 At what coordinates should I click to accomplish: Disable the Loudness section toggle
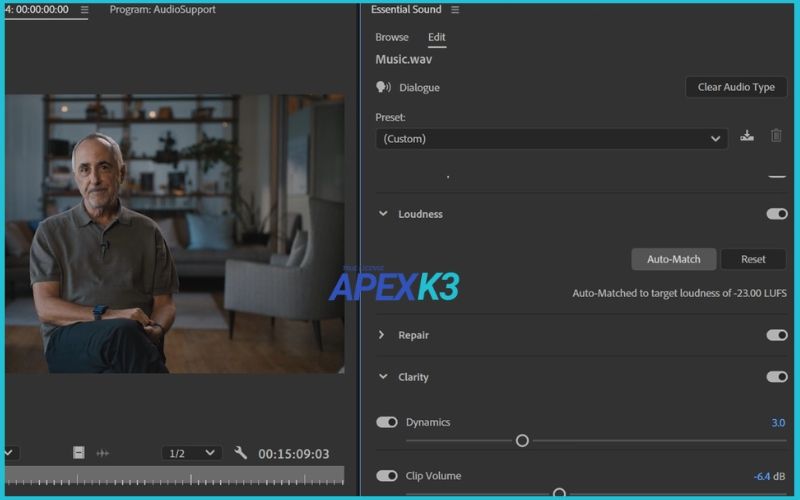click(x=776, y=214)
